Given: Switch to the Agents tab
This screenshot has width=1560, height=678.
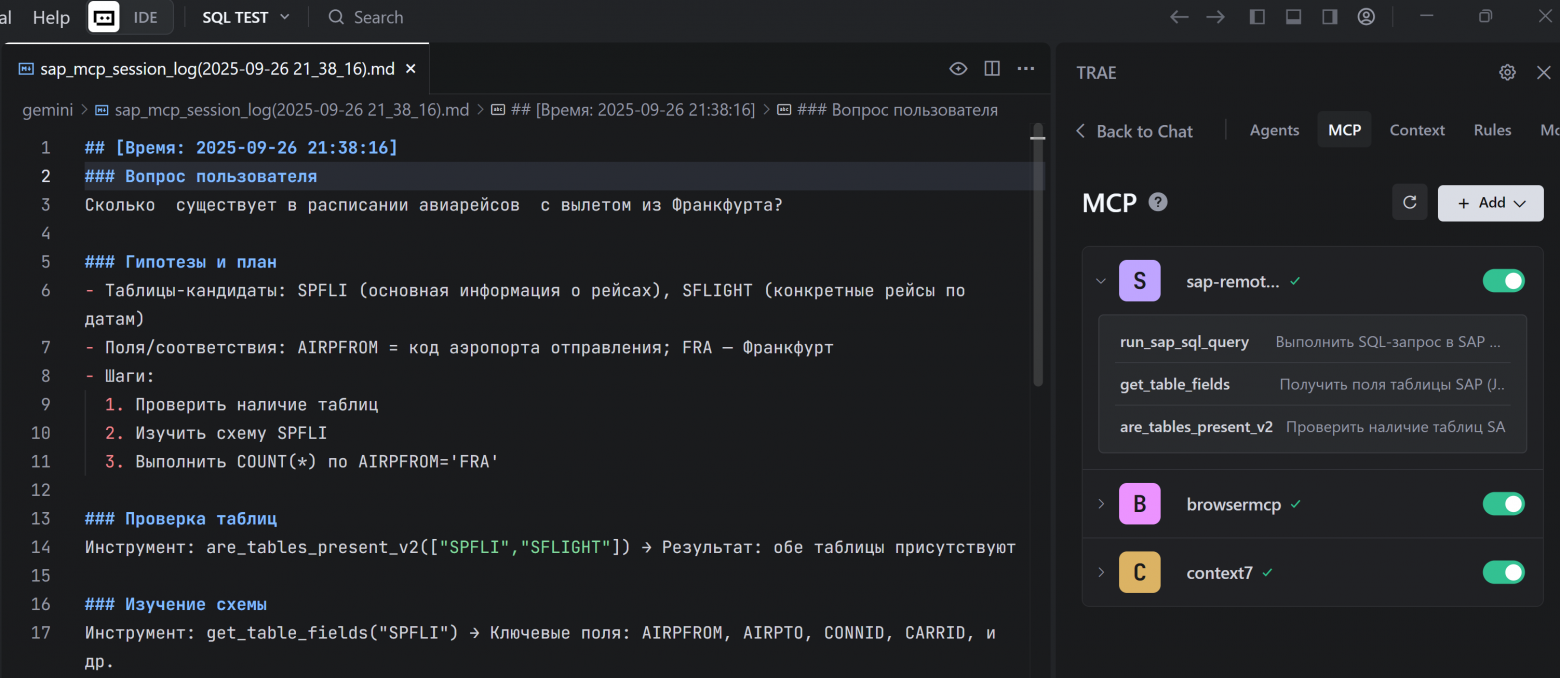Looking at the screenshot, I should [1274, 130].
